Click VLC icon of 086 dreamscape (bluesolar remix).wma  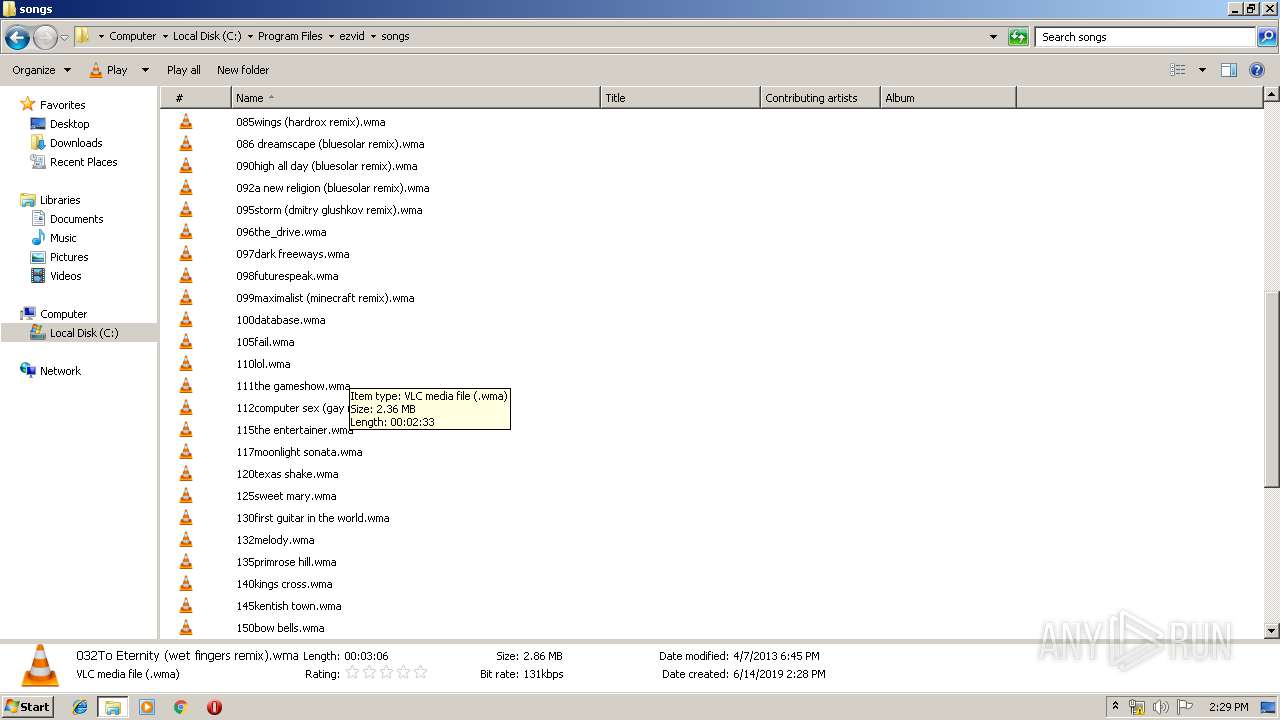(185, 144)
